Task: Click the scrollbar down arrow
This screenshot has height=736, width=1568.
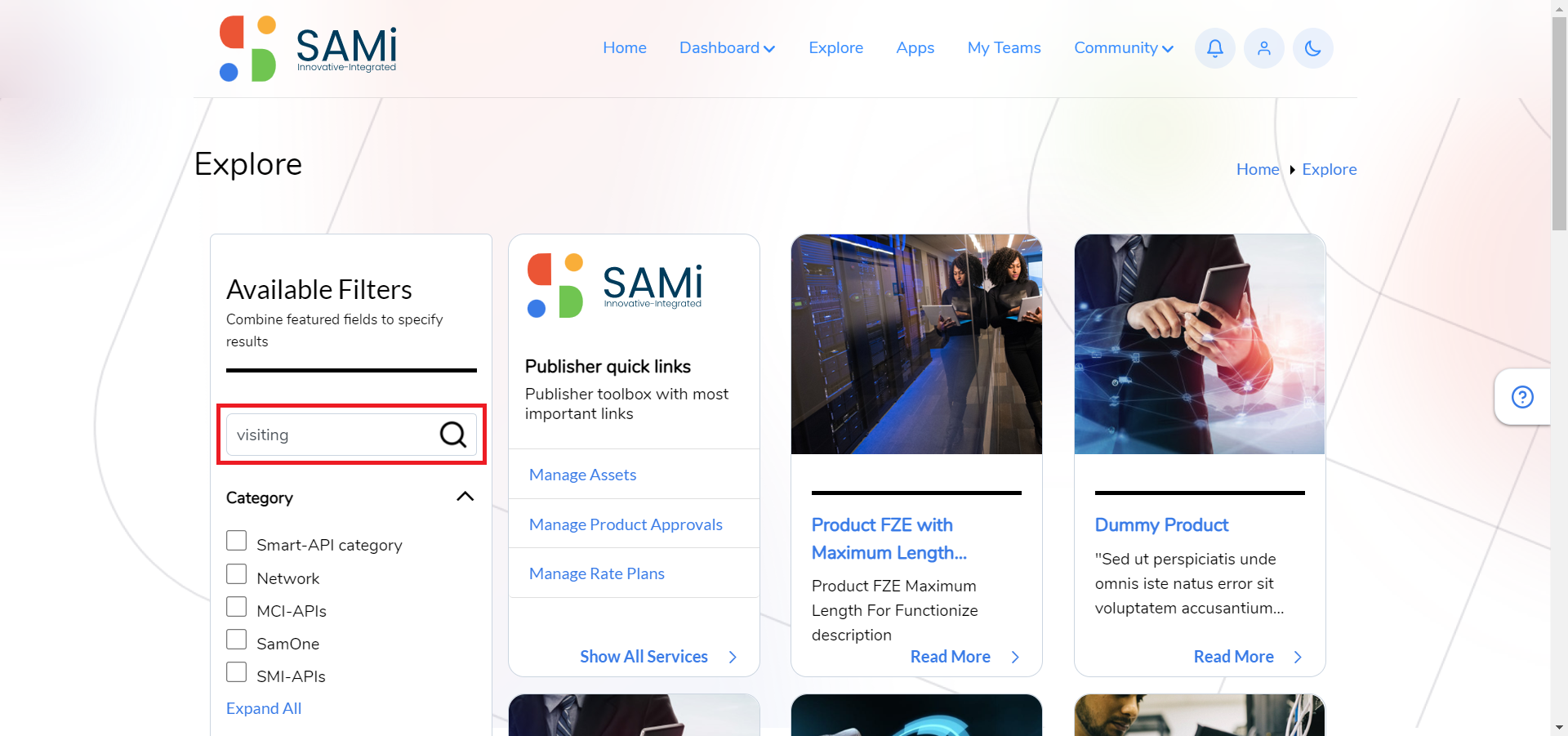Action: tap(1559, 727)
